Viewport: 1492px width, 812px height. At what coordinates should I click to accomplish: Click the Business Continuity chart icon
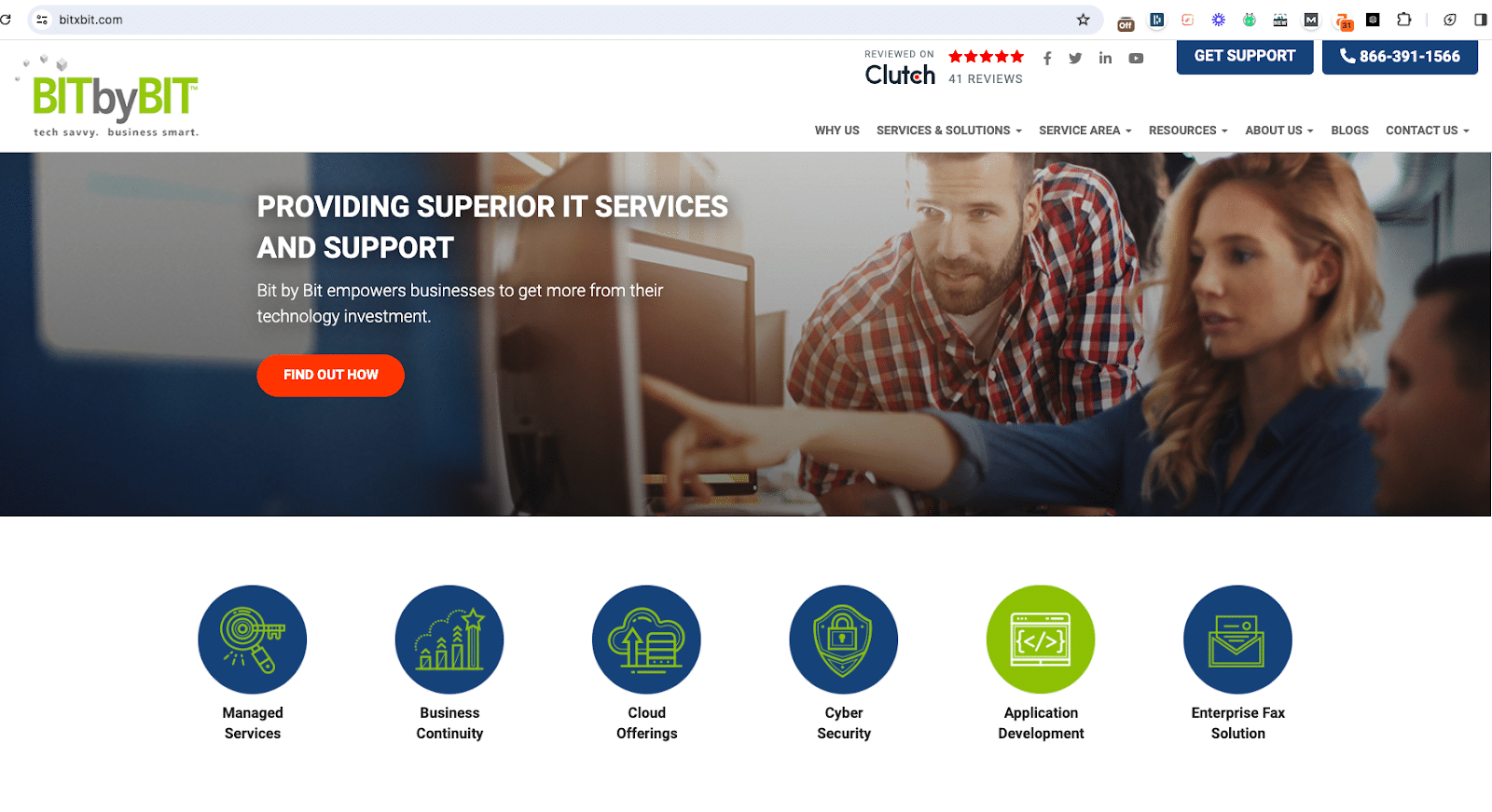coord(449,640)
